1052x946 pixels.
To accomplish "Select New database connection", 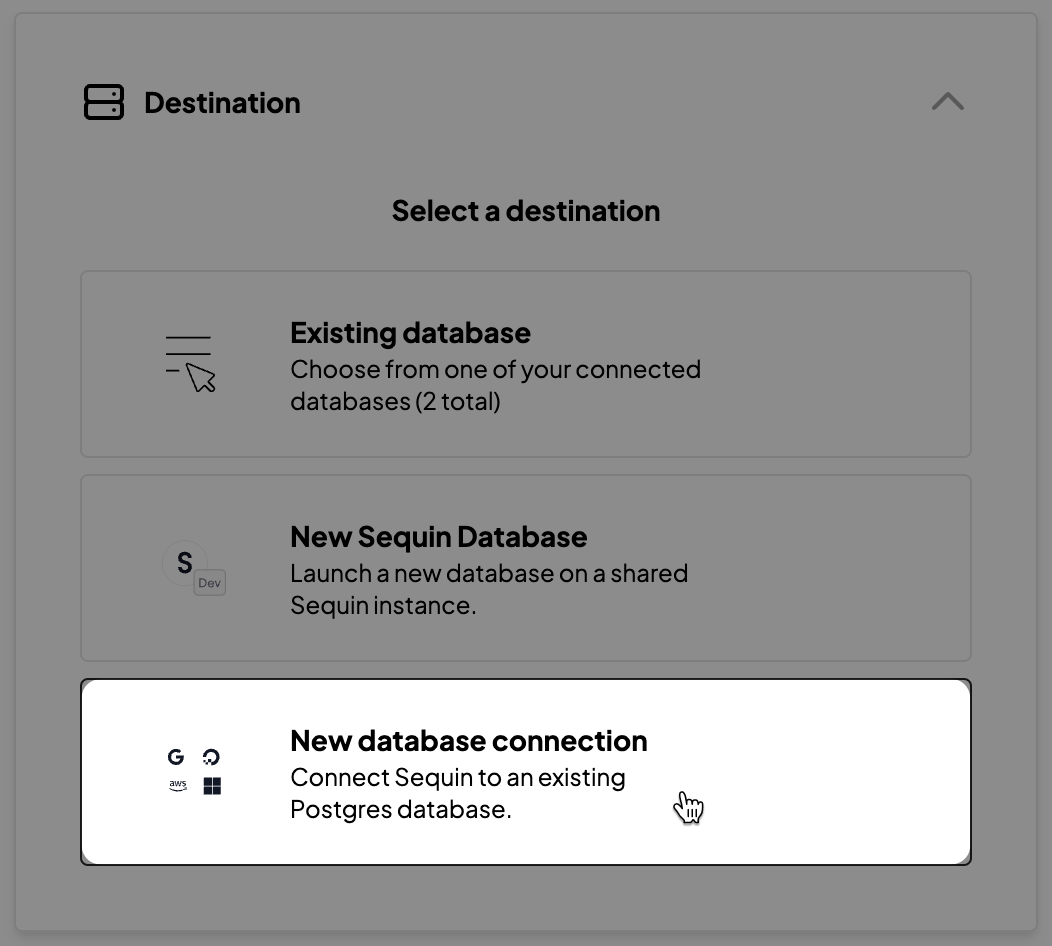I will coord(525,771).
